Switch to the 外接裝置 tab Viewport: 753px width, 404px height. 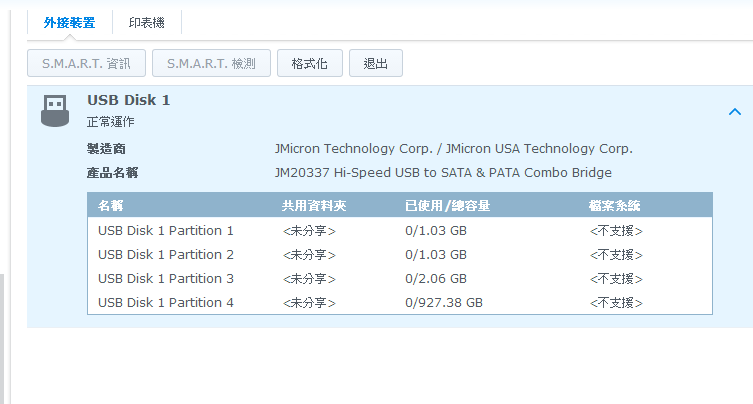coord(70,23)
